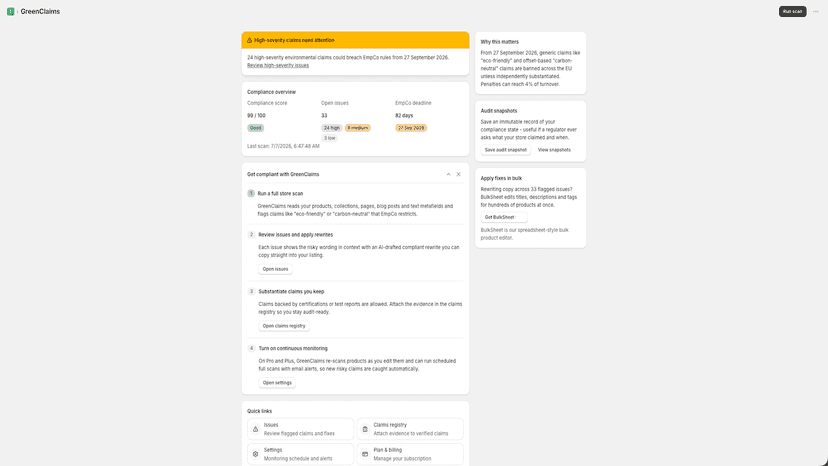
Task: Click the '99 / 100' compliance score
Action: [x=256, y=115]
